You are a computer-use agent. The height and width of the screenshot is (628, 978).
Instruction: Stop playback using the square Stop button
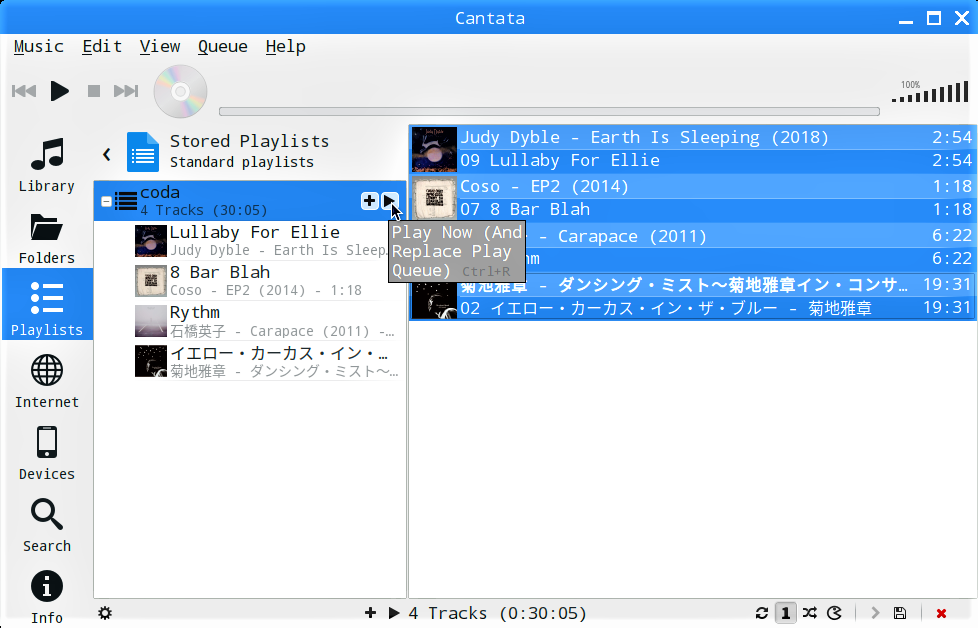94,91
